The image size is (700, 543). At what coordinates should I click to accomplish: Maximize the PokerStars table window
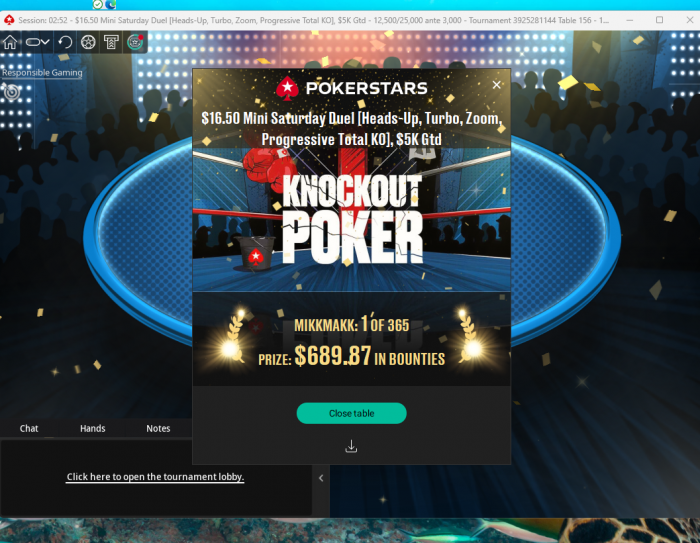coord(659,20)
